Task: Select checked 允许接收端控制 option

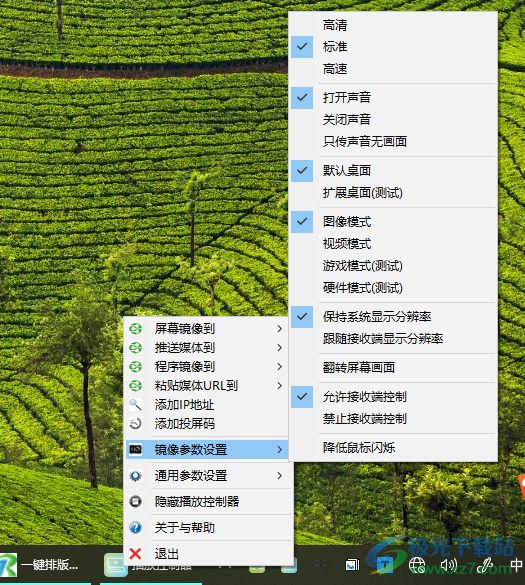Action: (393, 397)
